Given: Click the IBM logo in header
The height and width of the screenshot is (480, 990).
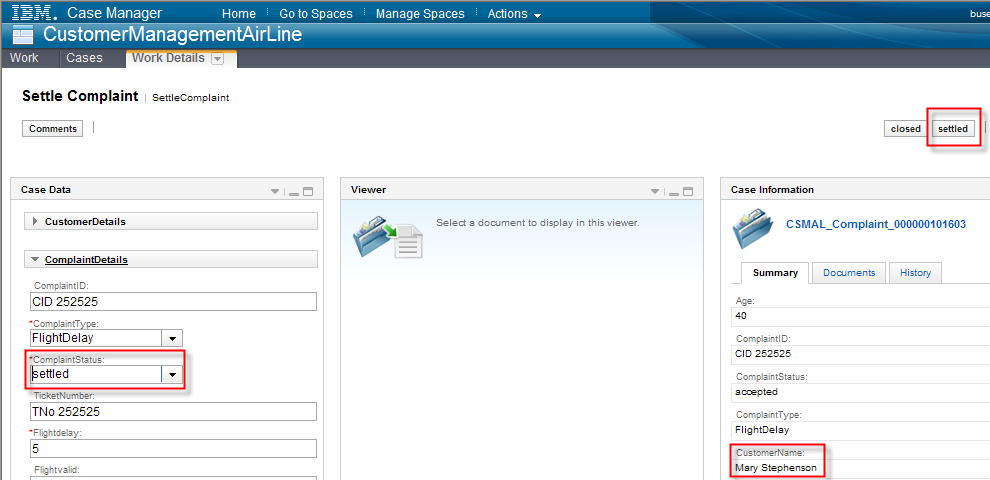Looking at the screenshot, I should [x=35, y=13].
